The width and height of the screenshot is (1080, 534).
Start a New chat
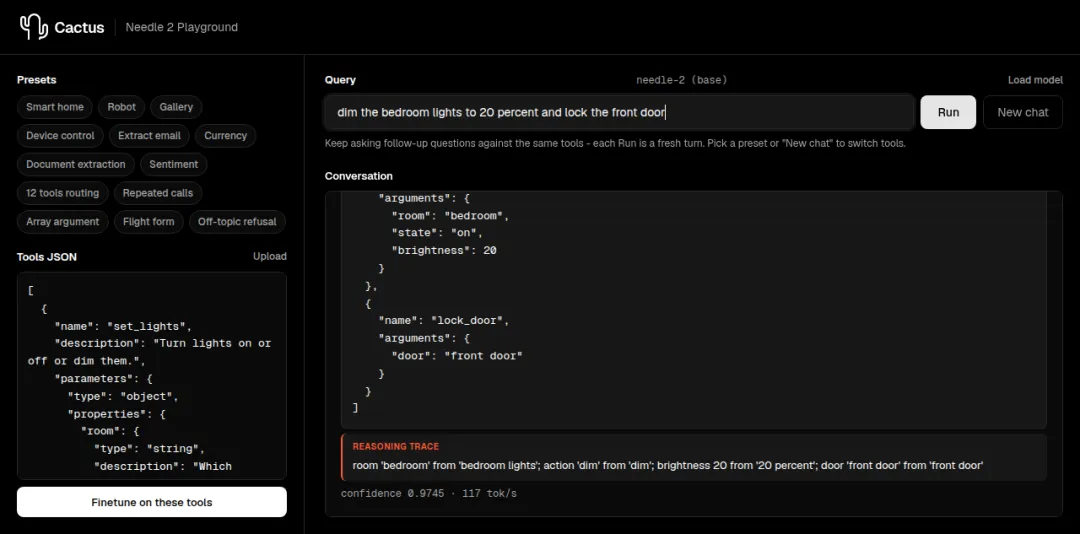click(x=1023, y=112)
